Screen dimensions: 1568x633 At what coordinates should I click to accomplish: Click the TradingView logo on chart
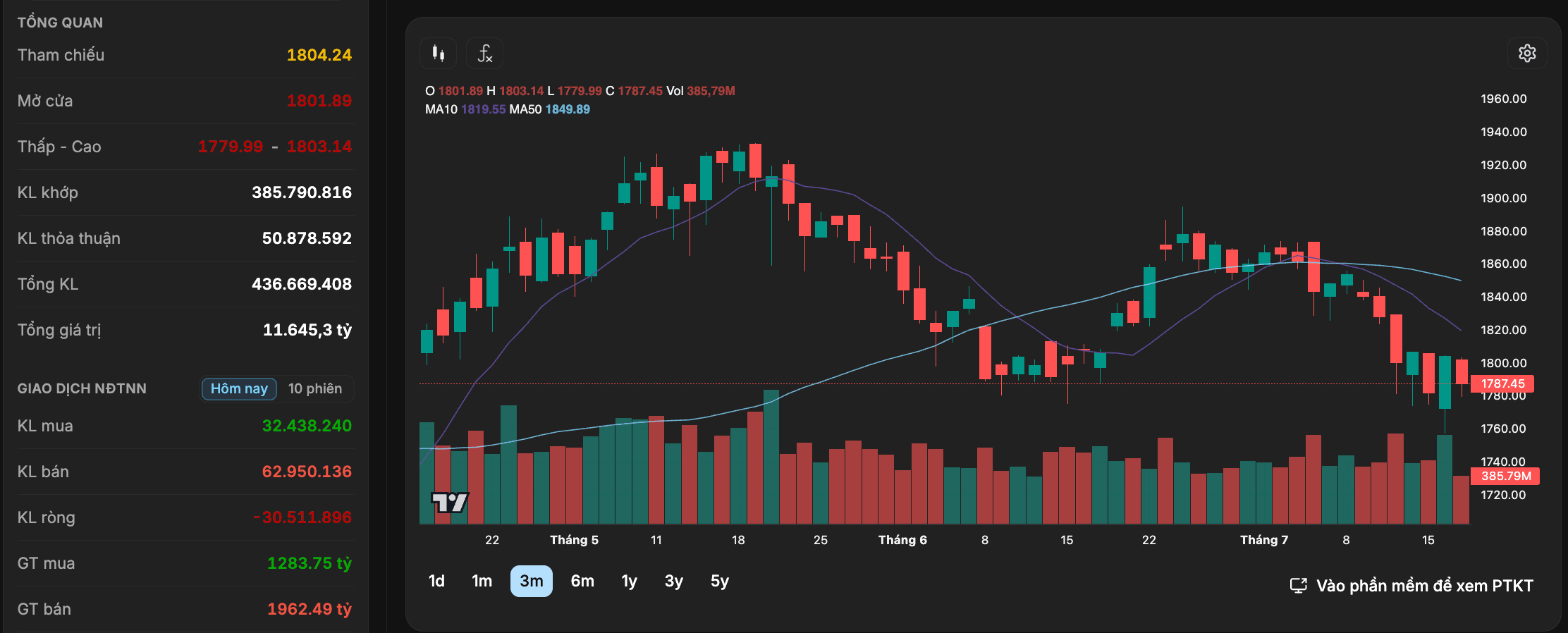(x=450, y=502)
